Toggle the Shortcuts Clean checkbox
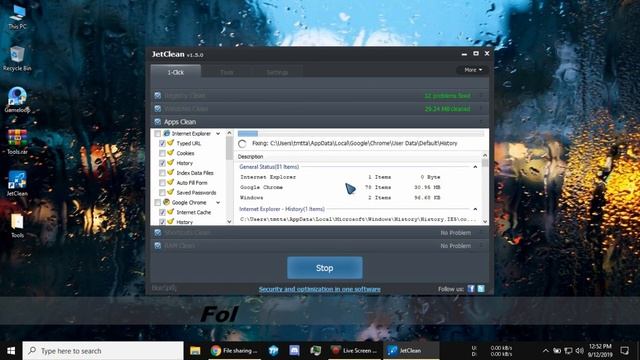Viewport: 640px width, 360px height. pos(158,233)
